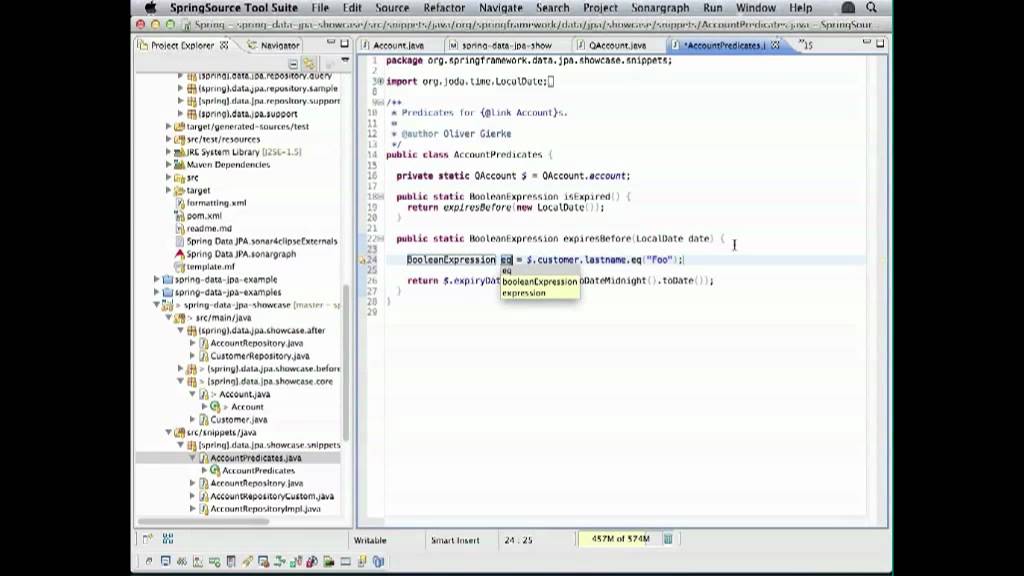Select formatting.xml in Project Explorer
Viewport: 1024px width, 576px height.
coord(216,203)
